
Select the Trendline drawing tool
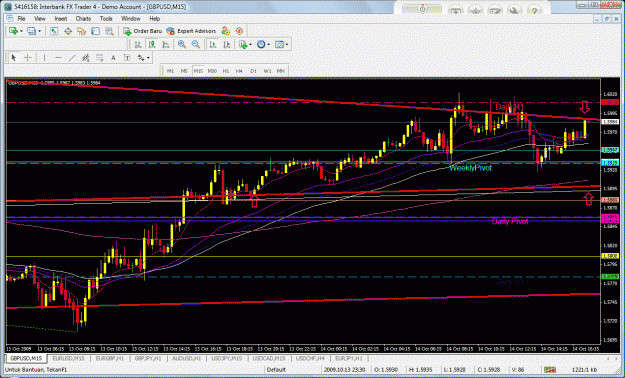click(x=72, y=58)
